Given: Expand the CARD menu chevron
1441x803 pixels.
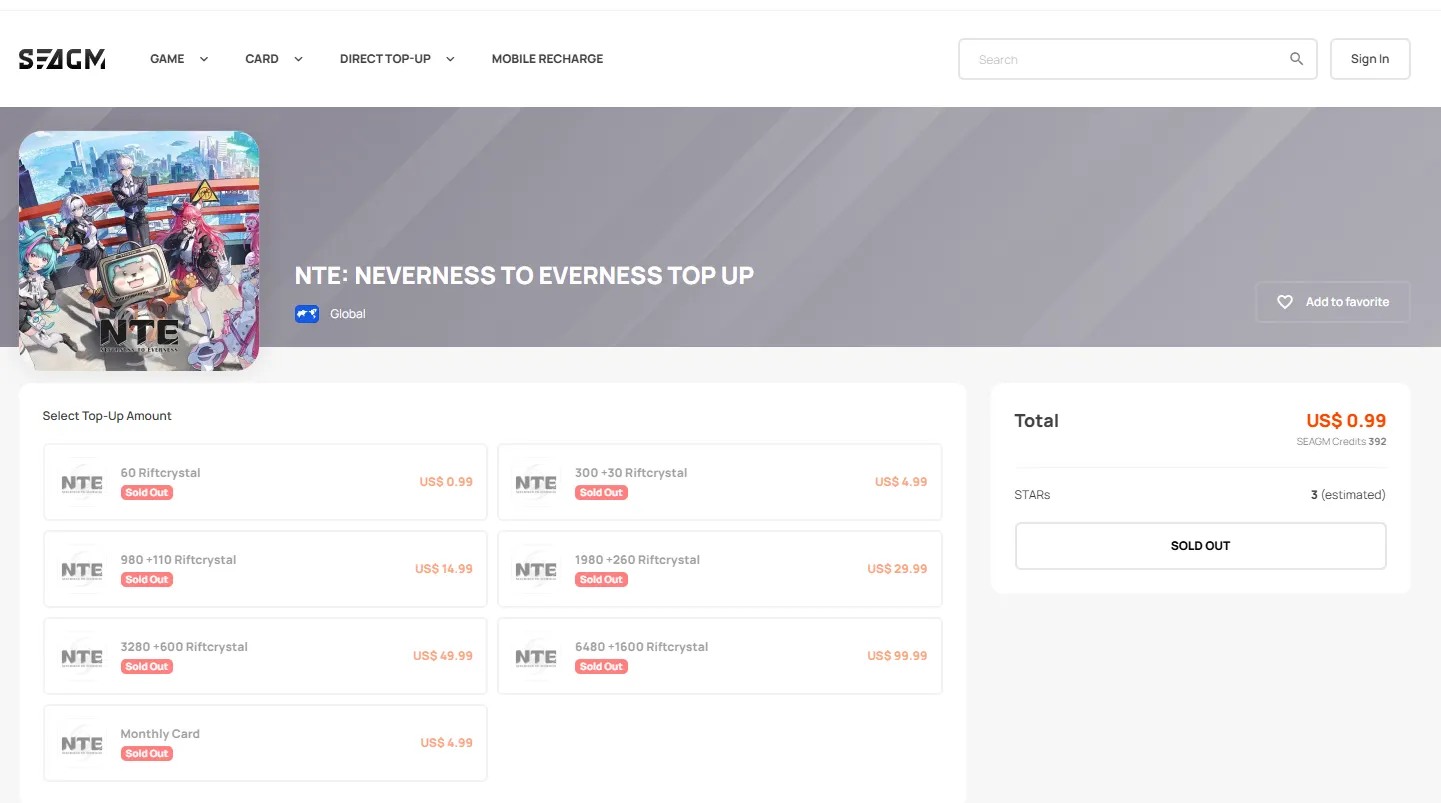Looking at the screenshot, I should [x=298, y=59].
